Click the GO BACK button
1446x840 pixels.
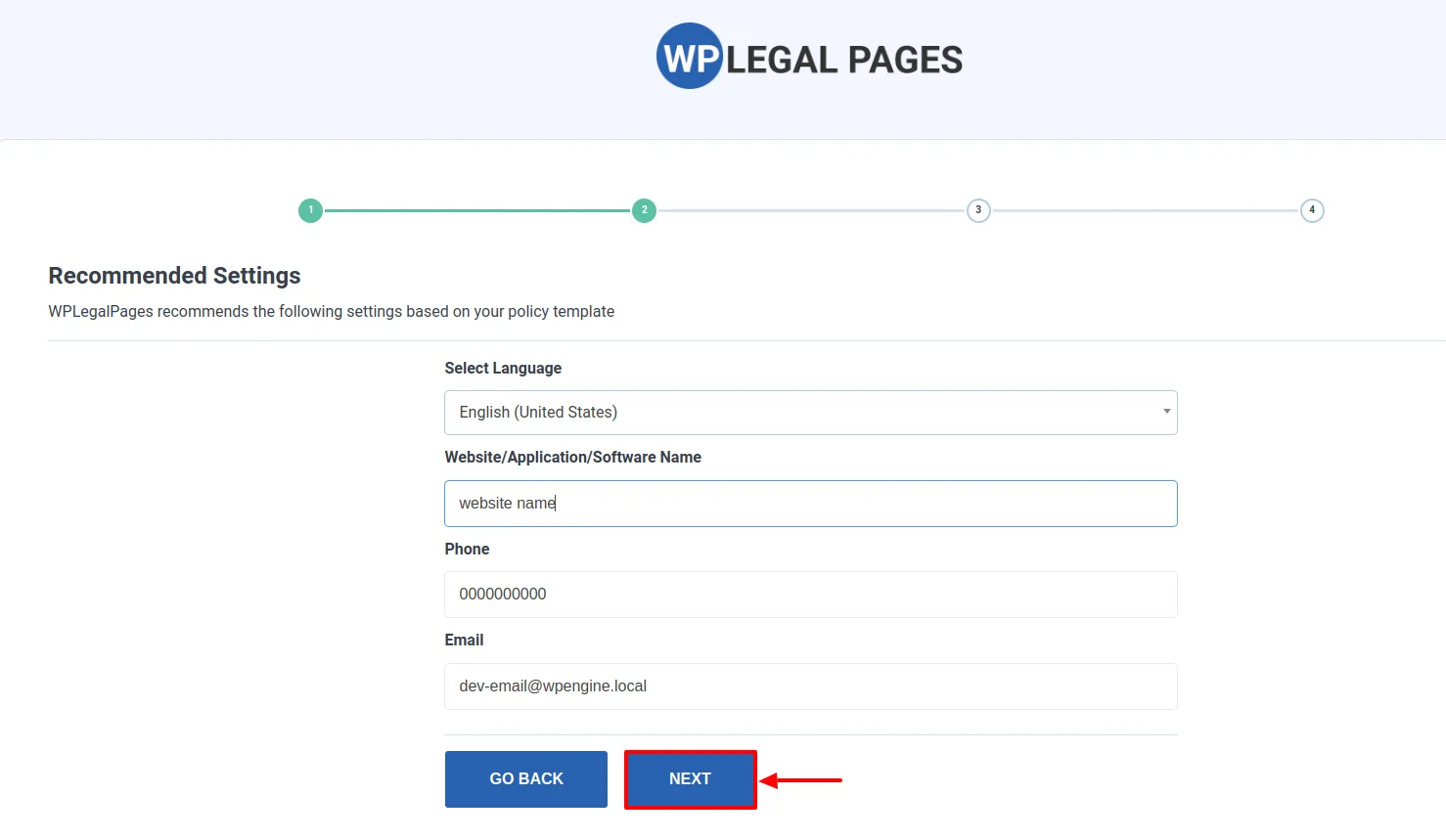tap(526, 779)
